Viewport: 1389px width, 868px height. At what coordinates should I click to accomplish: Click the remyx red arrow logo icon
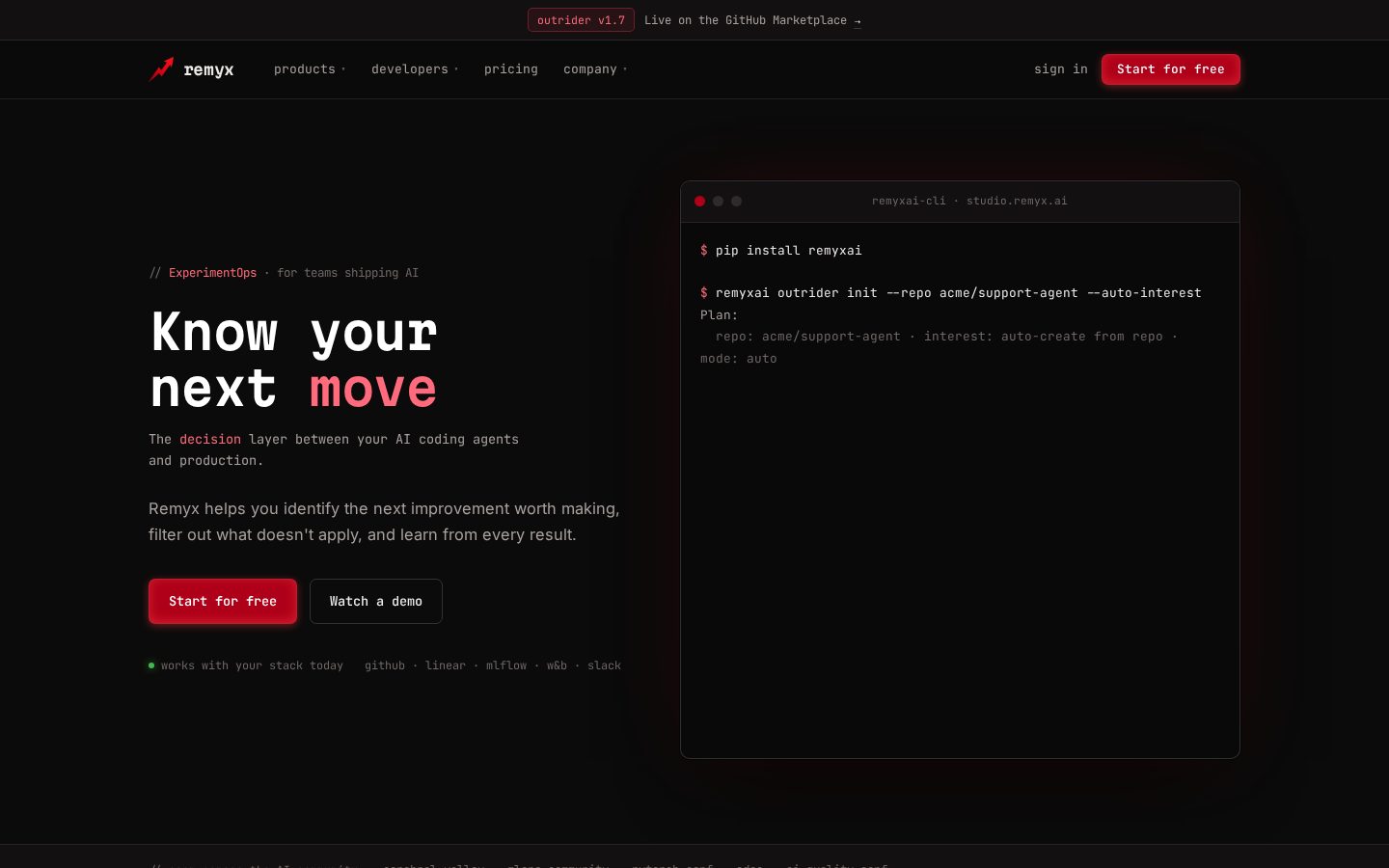coord(161,69)
